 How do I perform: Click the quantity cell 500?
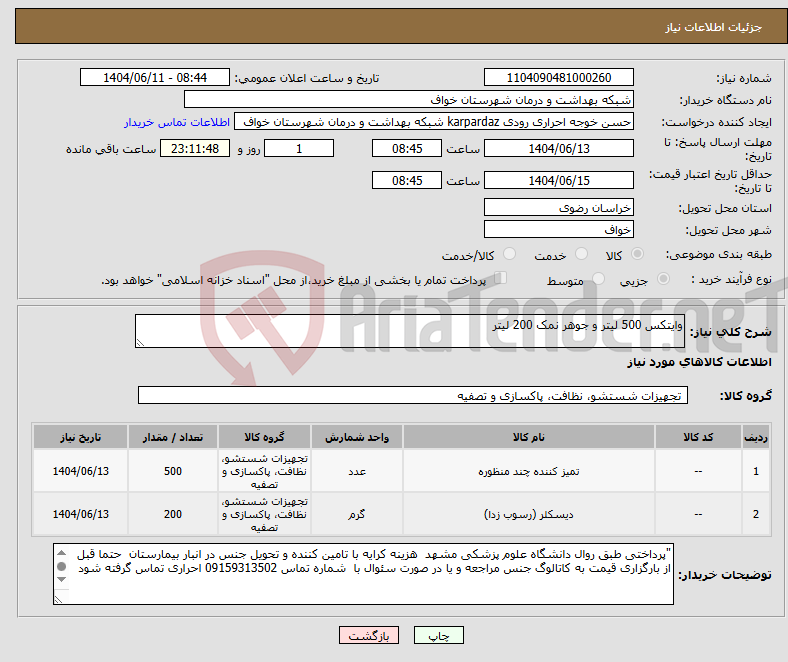[173, 471]
